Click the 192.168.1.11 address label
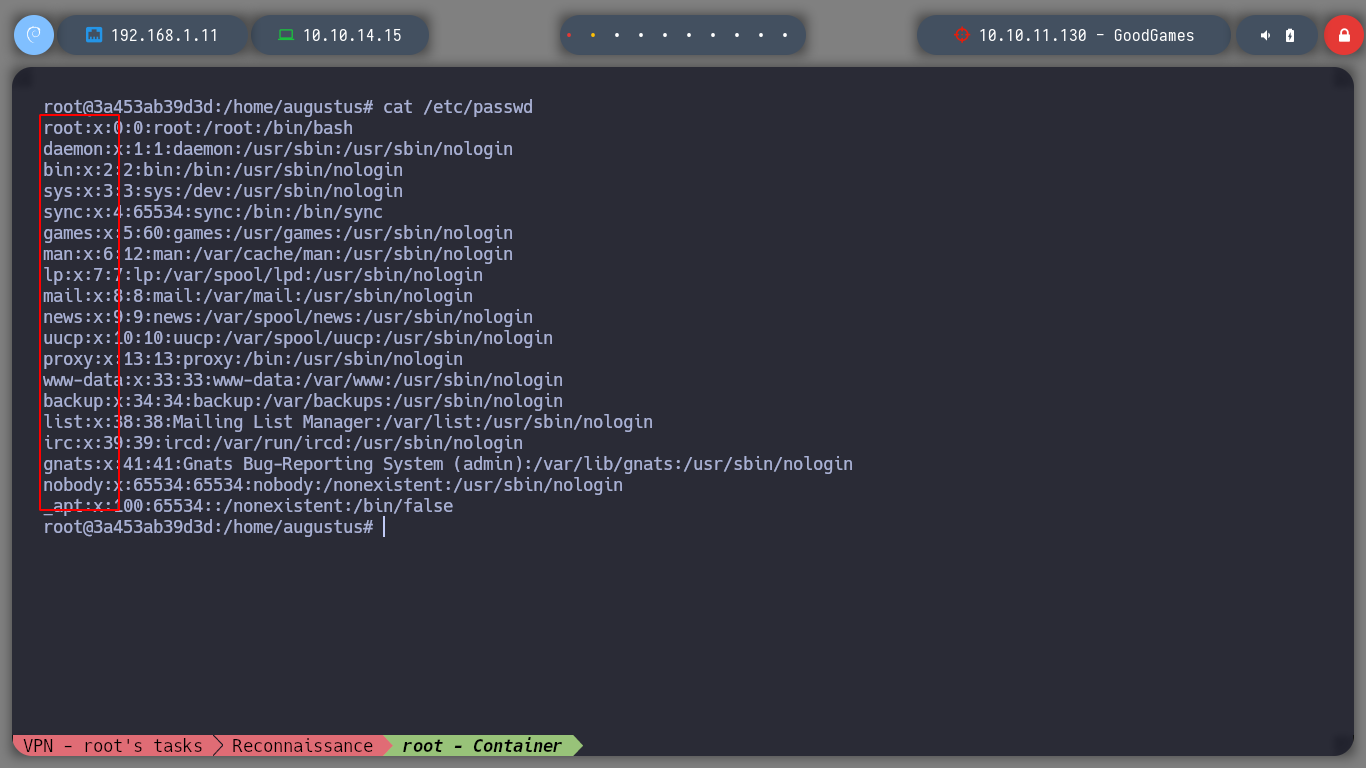 [164, 35]
